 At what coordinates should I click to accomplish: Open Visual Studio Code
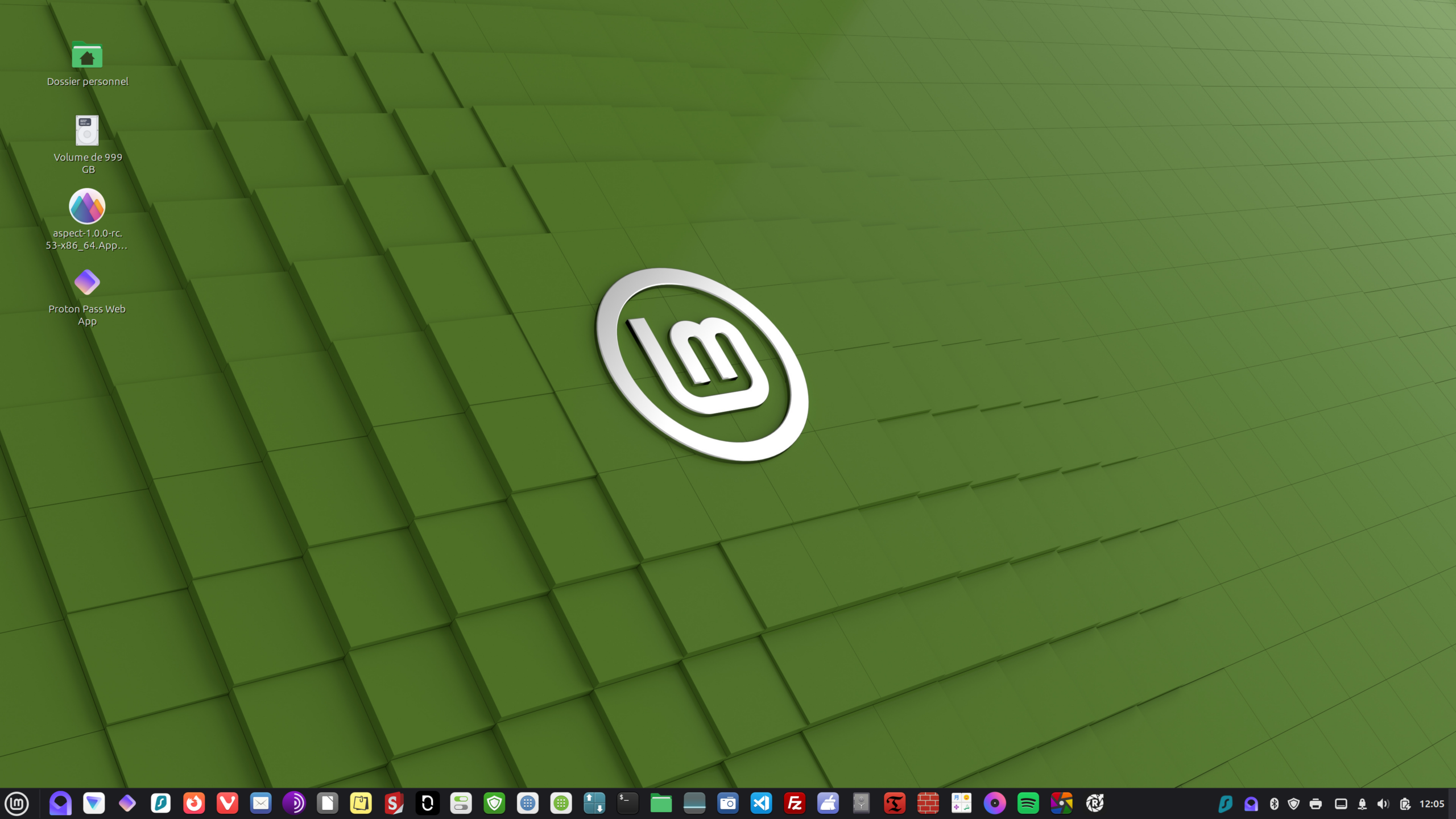762,804
